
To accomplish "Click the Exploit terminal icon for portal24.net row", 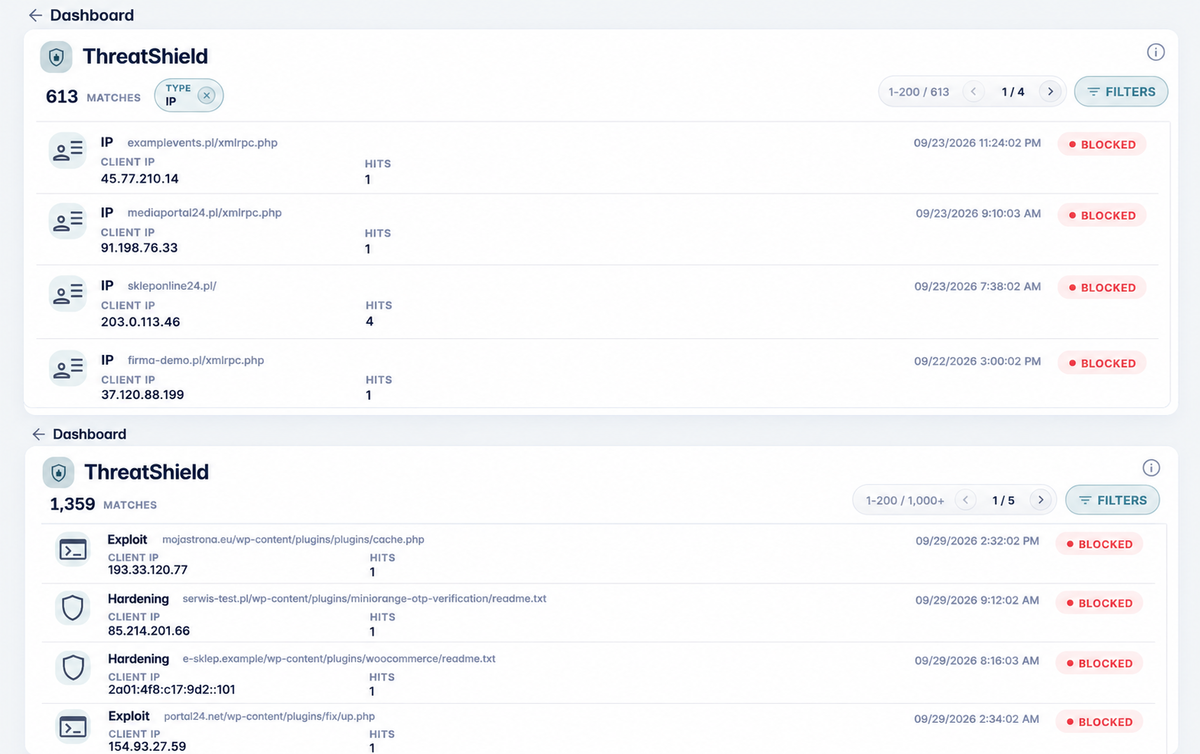I will pyautogui.click(x=73, y=726).
